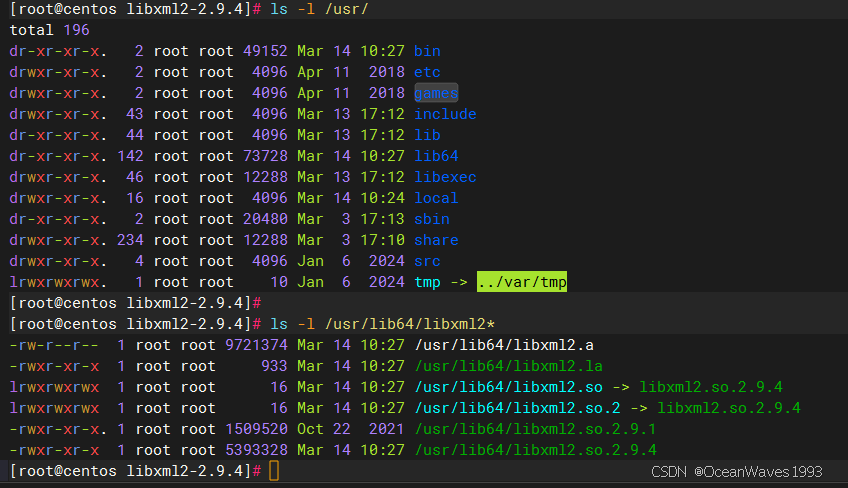
Task: Click the '/usr/lib64/libxml2.so.2.9.4' file path
Action: [x=535, y=450]
